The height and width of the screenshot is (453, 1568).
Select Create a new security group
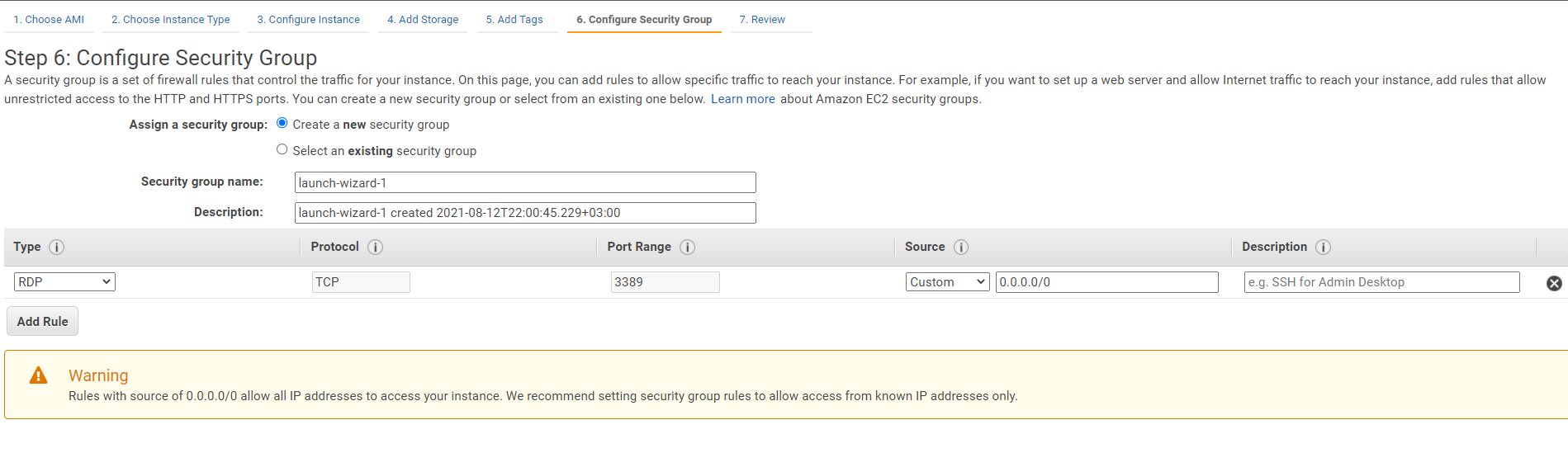[282, 123]
